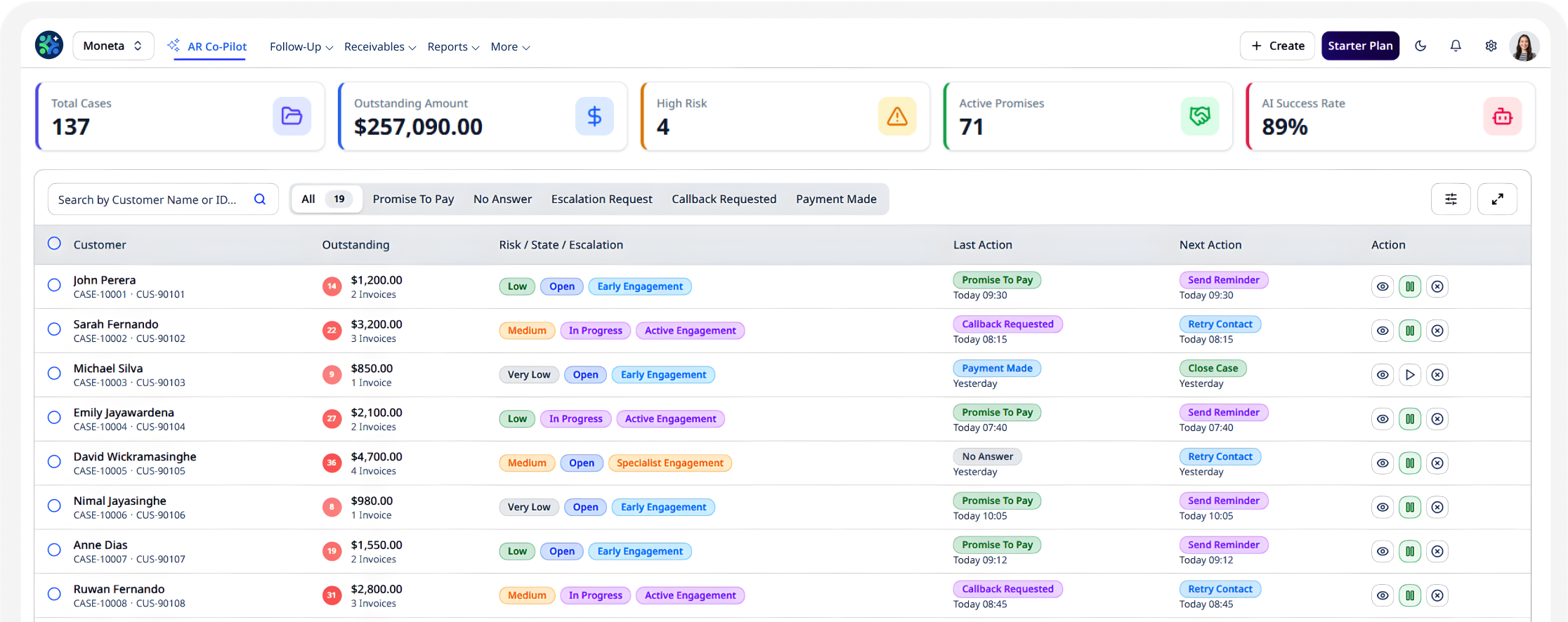
Task: View Sarah Fernando's case details
Action: point(1383,331)
